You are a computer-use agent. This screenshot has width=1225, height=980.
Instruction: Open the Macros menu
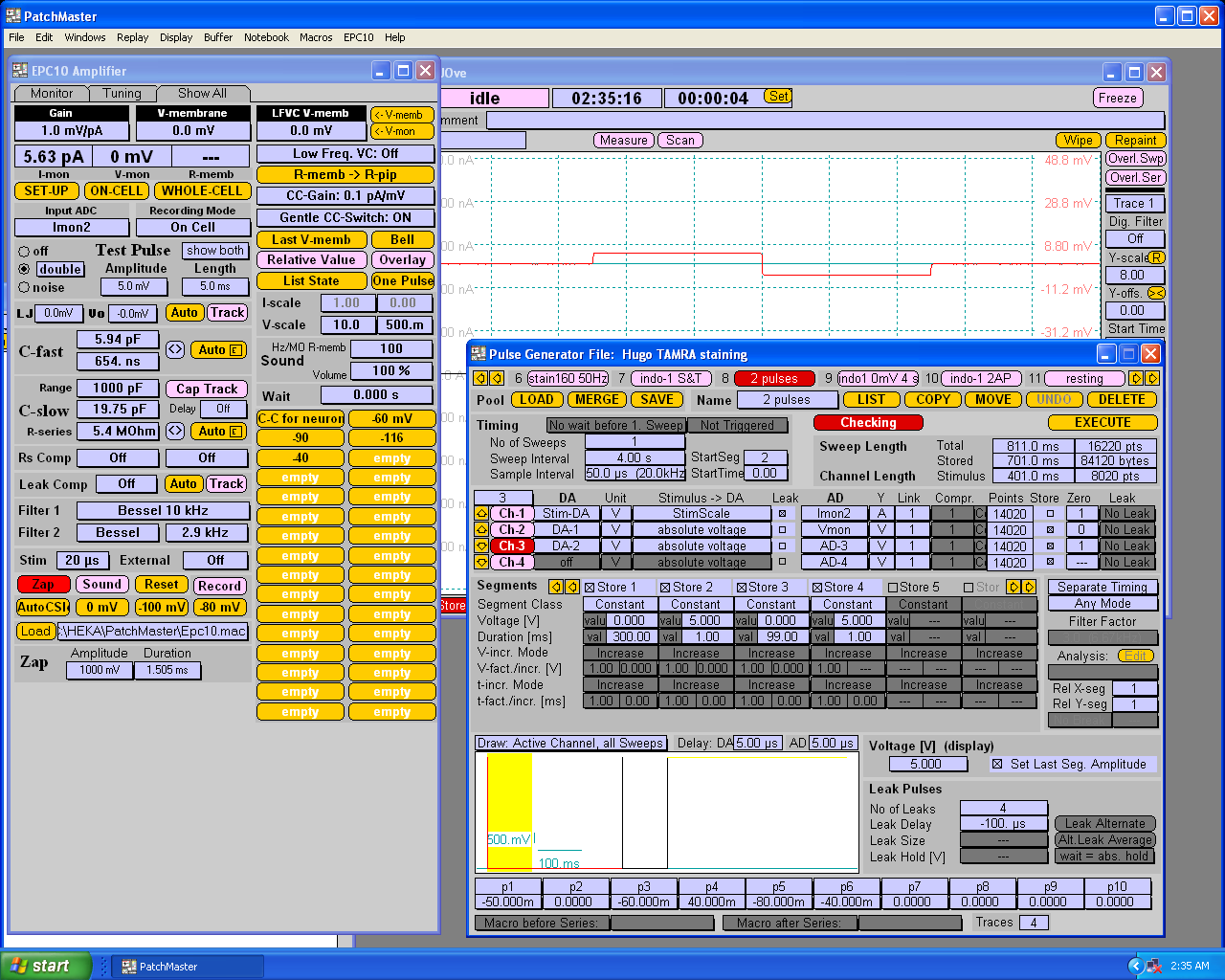[316, 37]
